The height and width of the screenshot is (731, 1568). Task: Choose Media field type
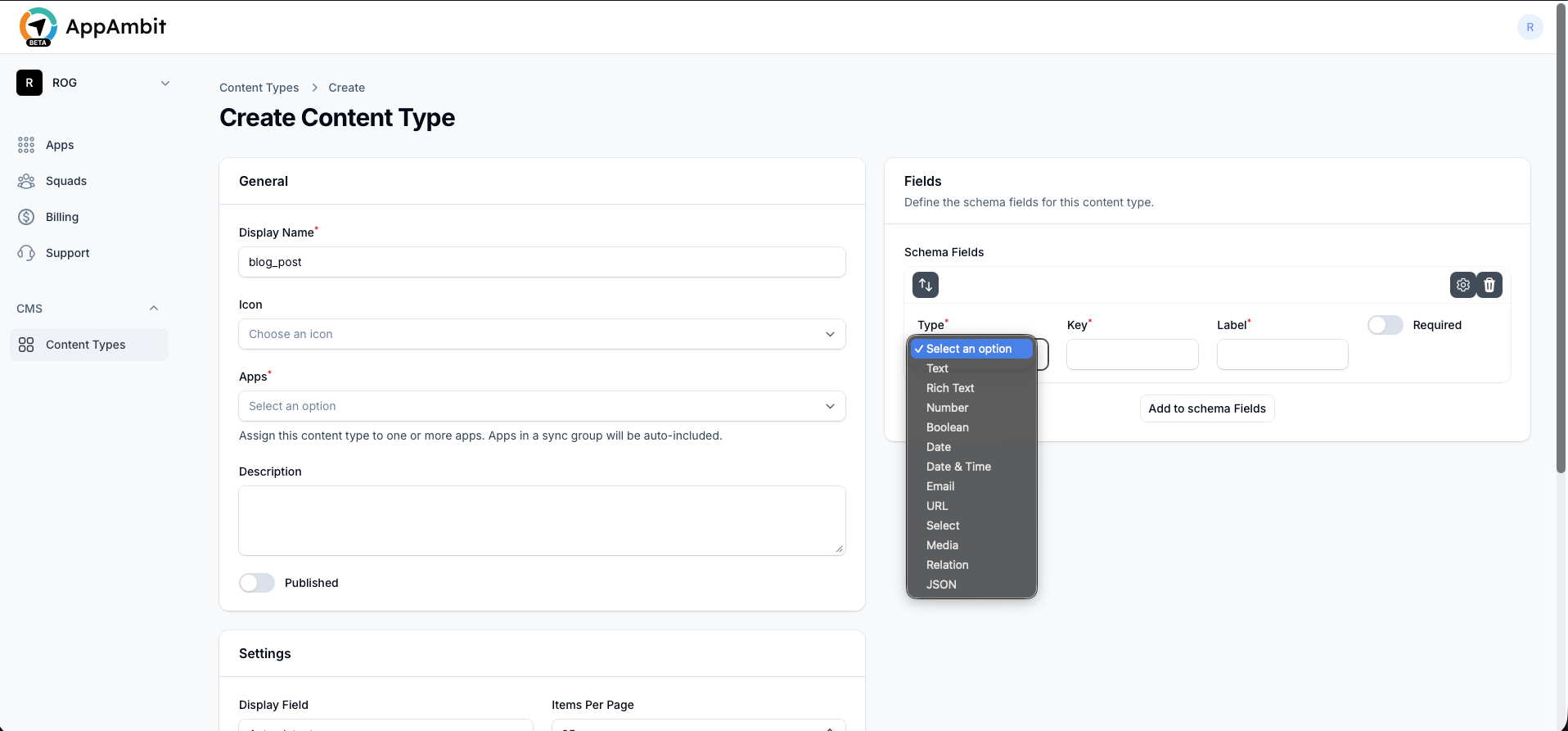point(971,545)
